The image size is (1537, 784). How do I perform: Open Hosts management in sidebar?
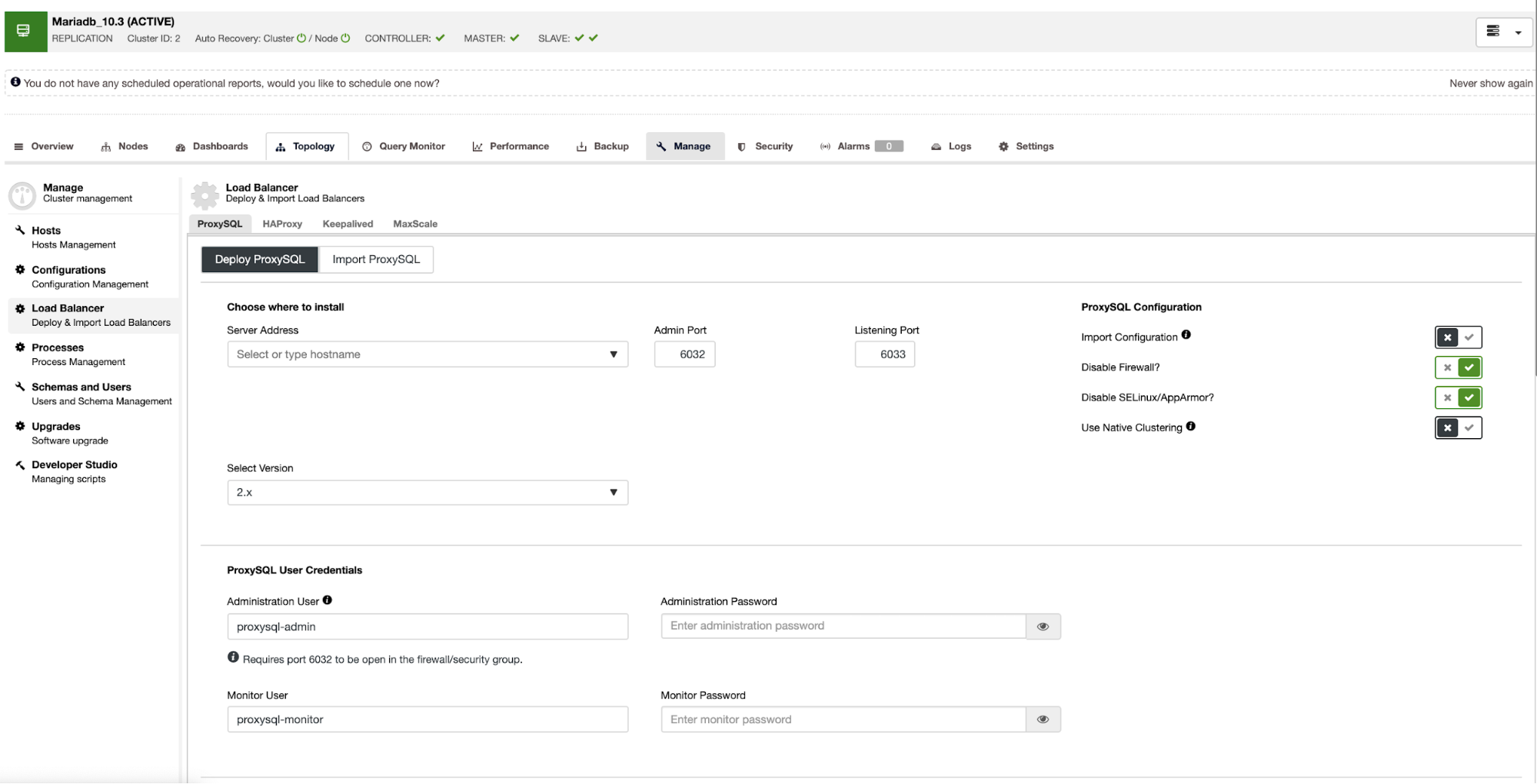92,237
